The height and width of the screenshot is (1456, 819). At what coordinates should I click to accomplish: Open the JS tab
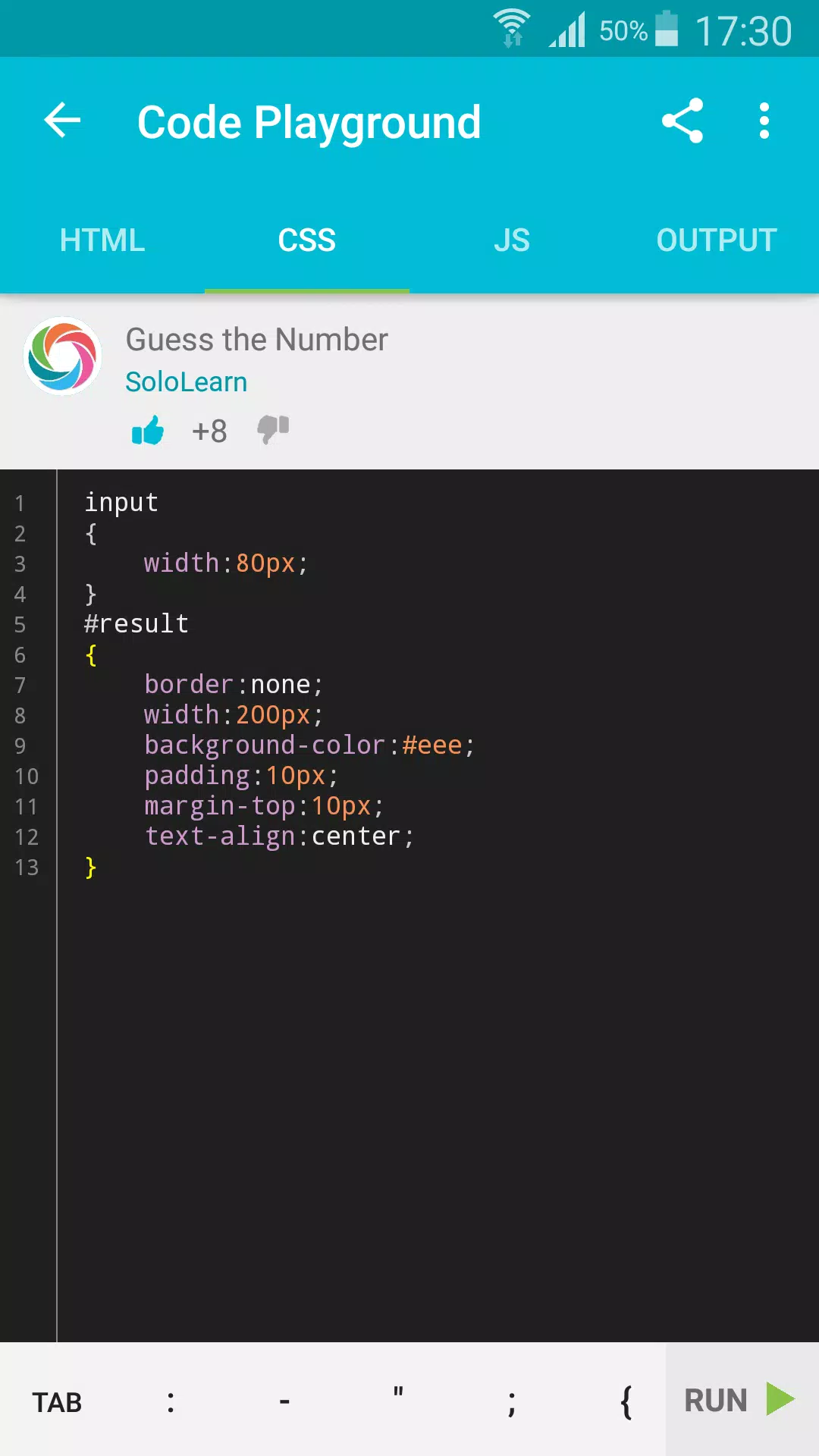click(x=512, y=240)
